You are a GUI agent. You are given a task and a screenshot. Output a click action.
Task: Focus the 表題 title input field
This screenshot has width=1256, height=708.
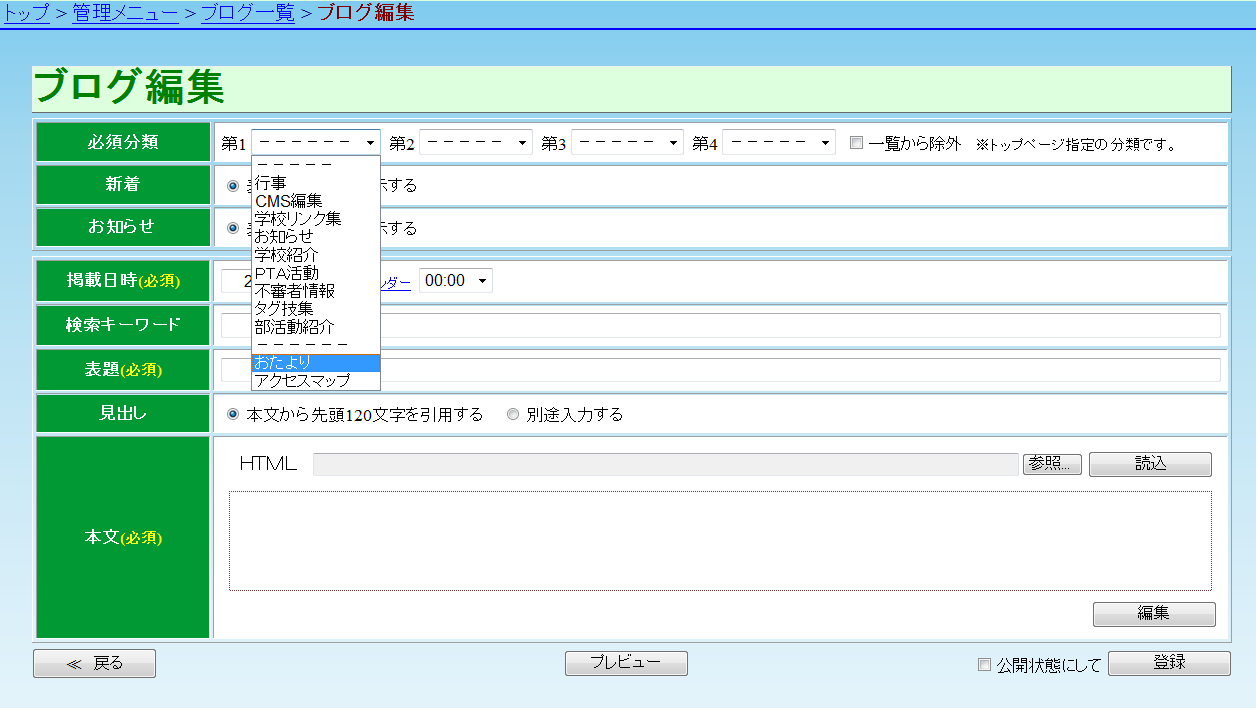720,370
